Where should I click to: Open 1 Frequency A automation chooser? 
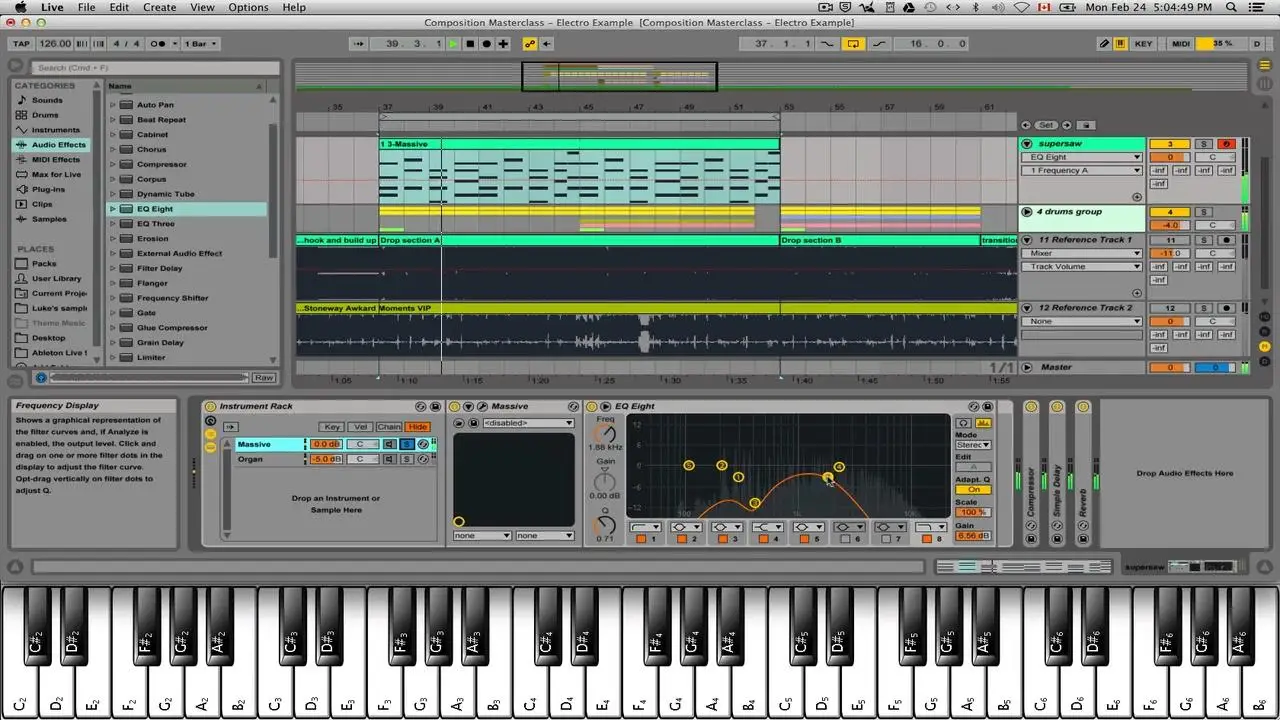point(1081,171)
